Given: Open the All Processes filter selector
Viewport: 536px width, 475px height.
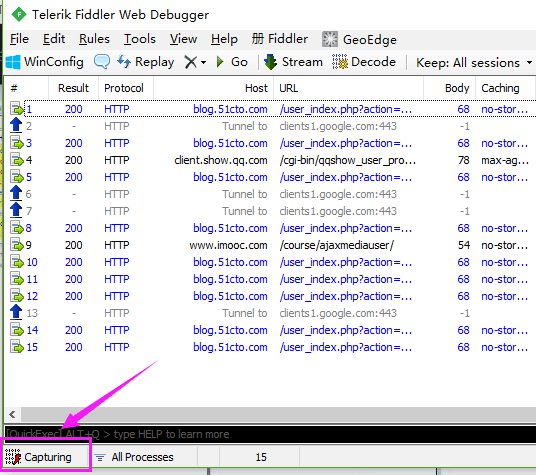Looking at the screenshot, I should (134, 457).
